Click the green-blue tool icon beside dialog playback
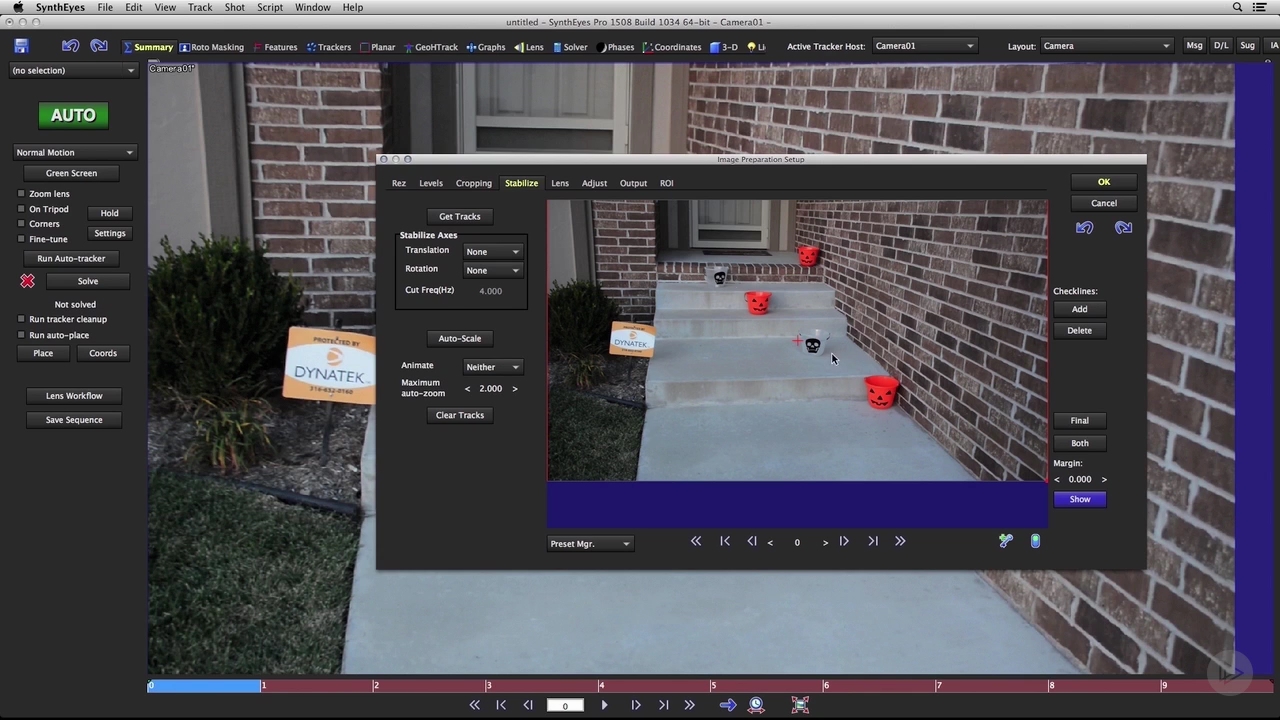The height and width of the screenshot is (720, 1280). [x=1006, y=541]
